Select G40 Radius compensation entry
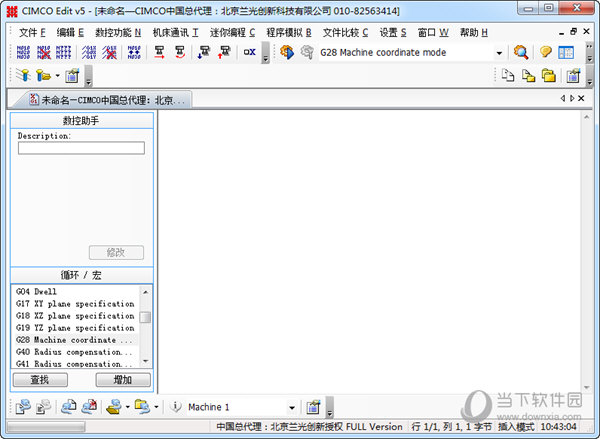 tap(75, 352)
